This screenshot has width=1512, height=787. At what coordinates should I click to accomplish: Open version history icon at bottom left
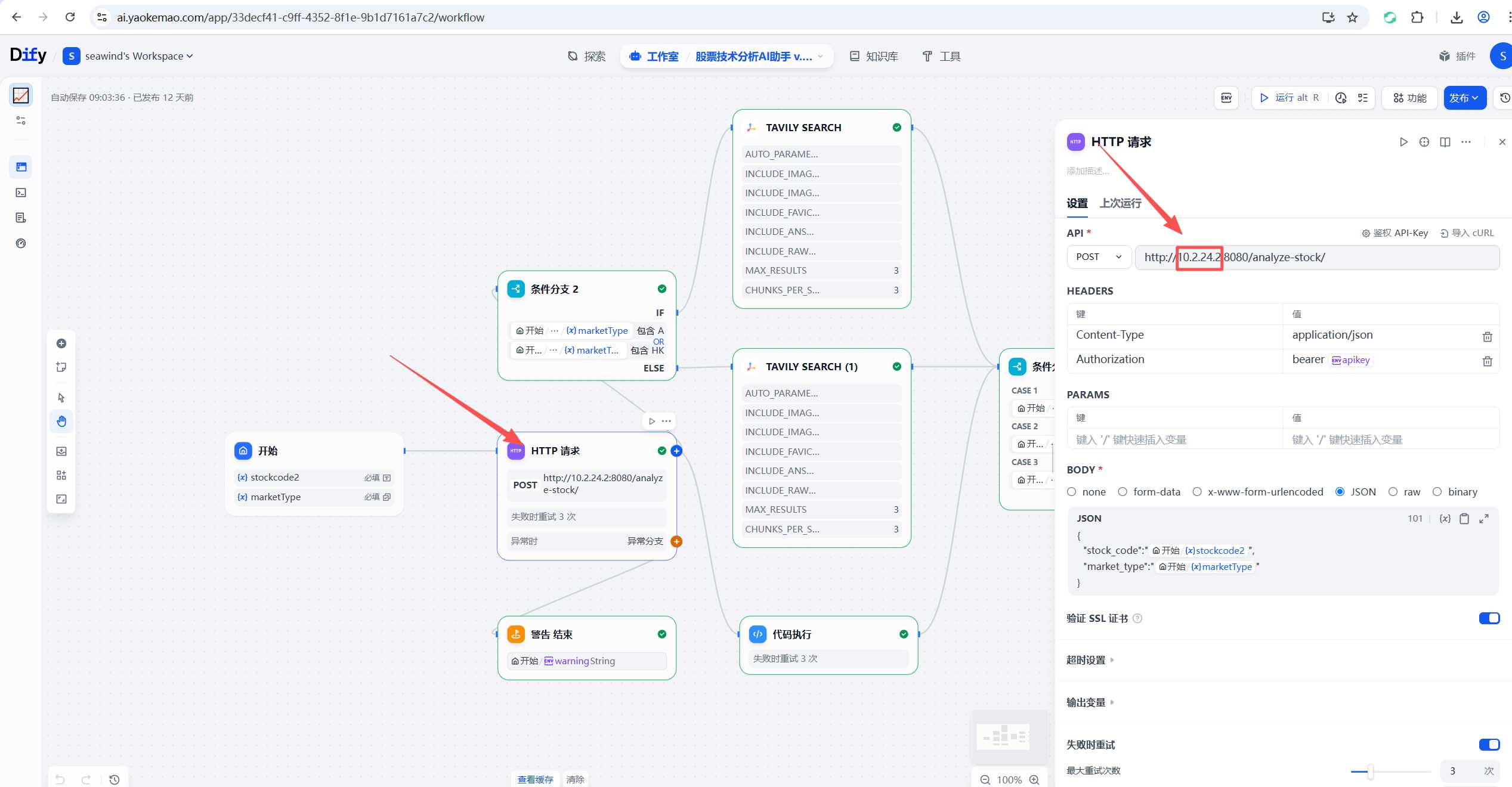click(115, 779)
